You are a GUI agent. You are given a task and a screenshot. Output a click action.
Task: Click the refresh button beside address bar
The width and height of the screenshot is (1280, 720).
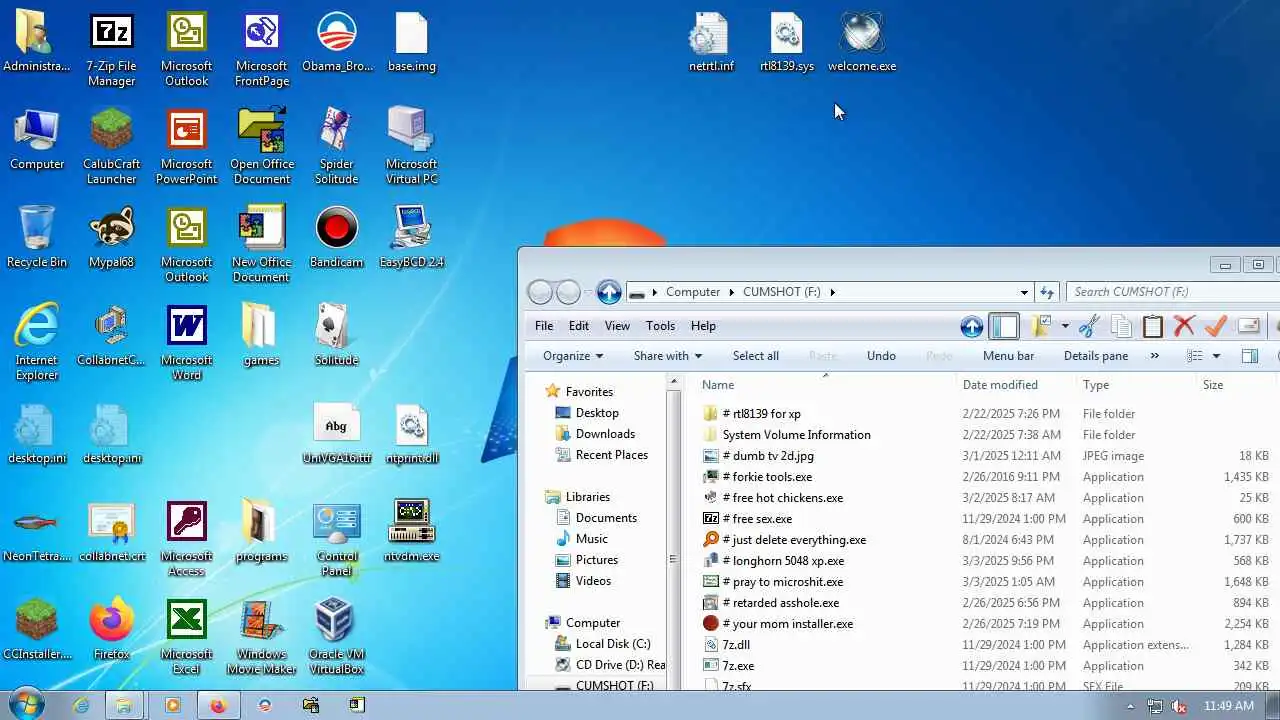coord(1047,292)
